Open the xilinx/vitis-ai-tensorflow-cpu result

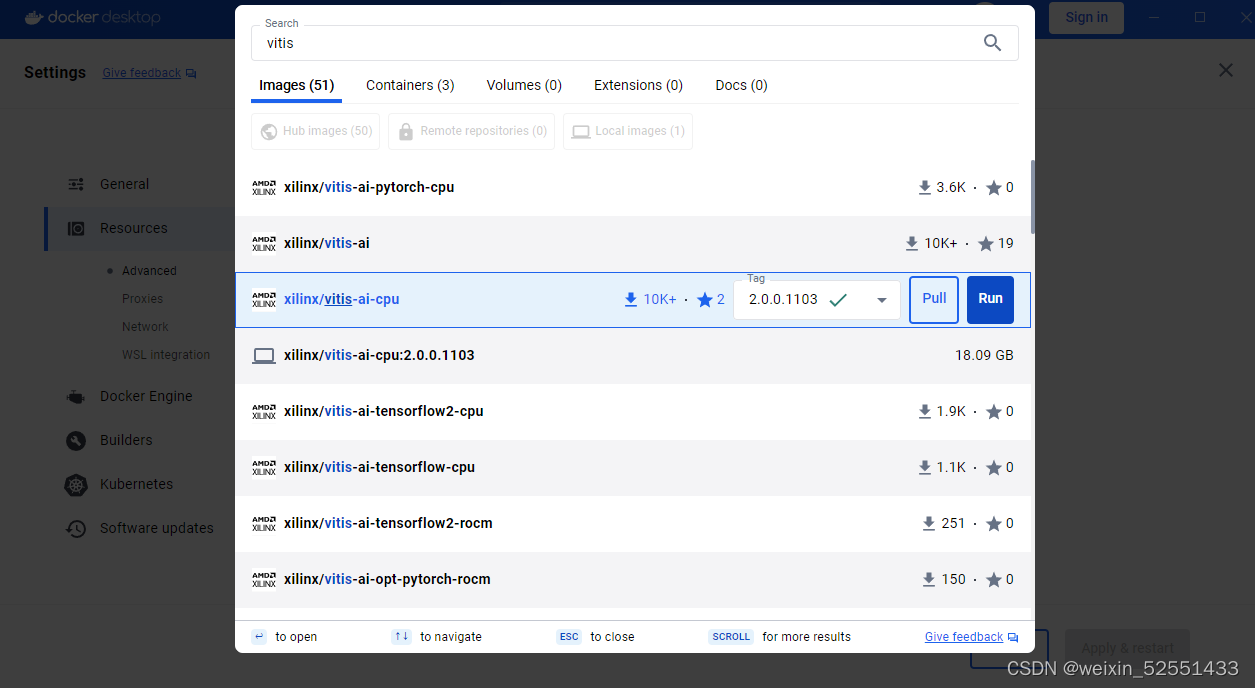[633, 467]
